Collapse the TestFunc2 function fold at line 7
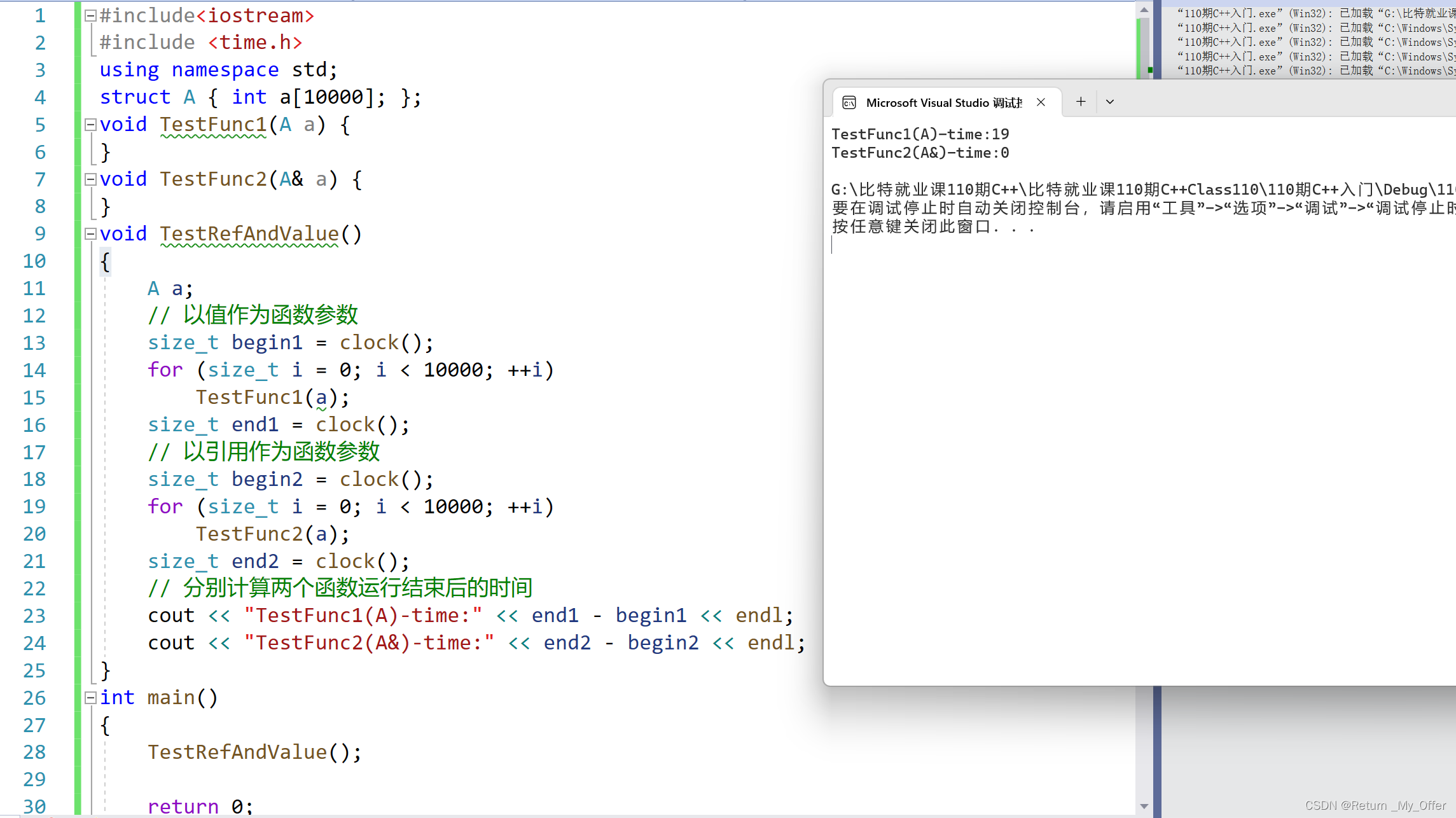1456x818 pixels. 90,179
